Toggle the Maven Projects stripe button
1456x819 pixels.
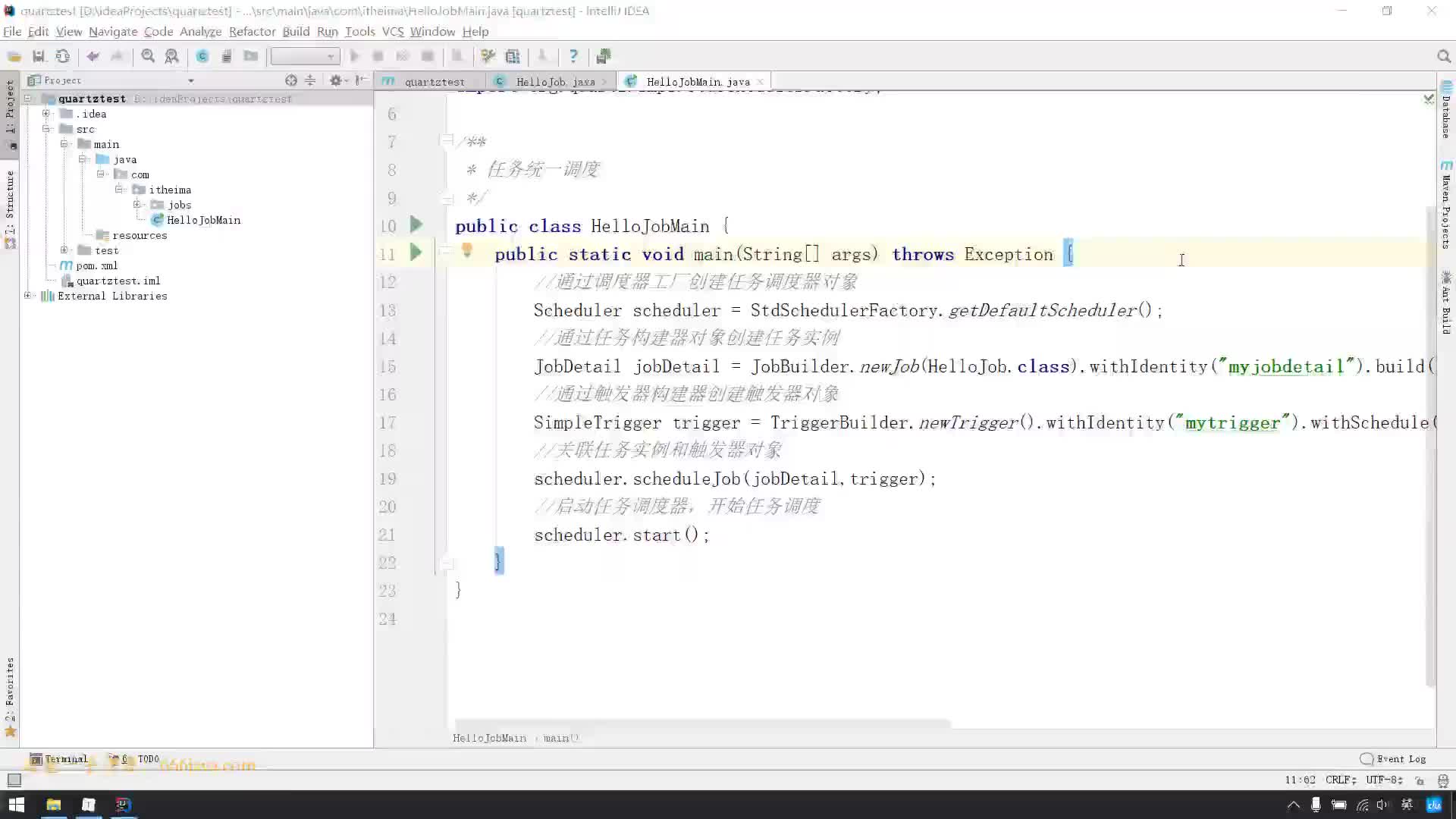[1446, 205]
